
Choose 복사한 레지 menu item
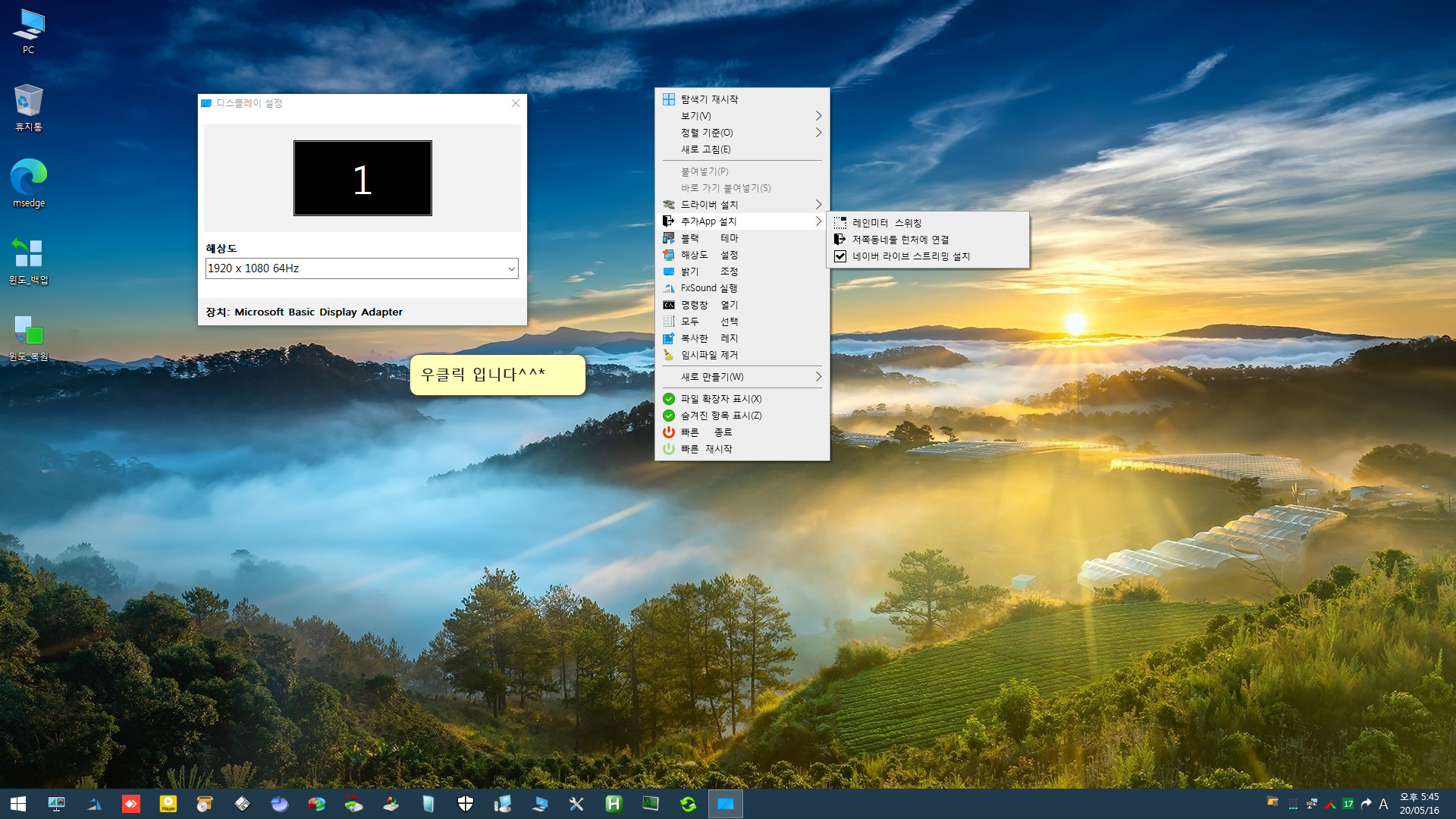[742, 338]
